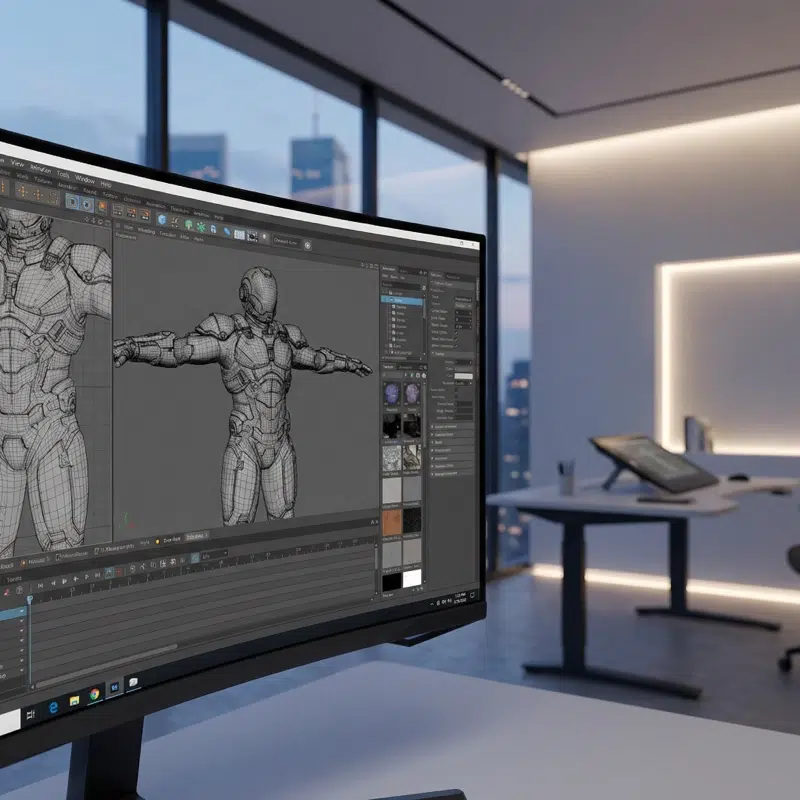The height and width of the screenshot is (800, 800).
Task: Click the round button right of toolbar dropdown
Action: coord(308,245)
